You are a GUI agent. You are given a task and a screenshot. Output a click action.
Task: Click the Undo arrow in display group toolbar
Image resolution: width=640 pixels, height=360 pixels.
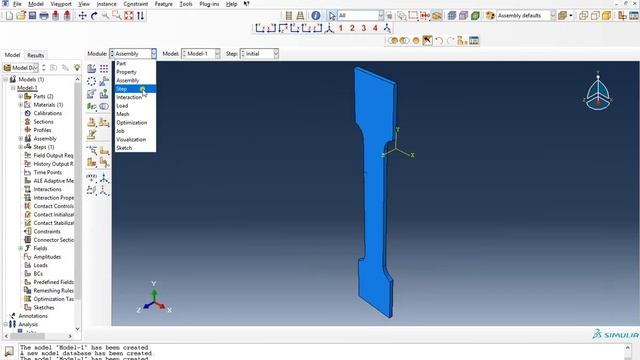pos(439,40)
